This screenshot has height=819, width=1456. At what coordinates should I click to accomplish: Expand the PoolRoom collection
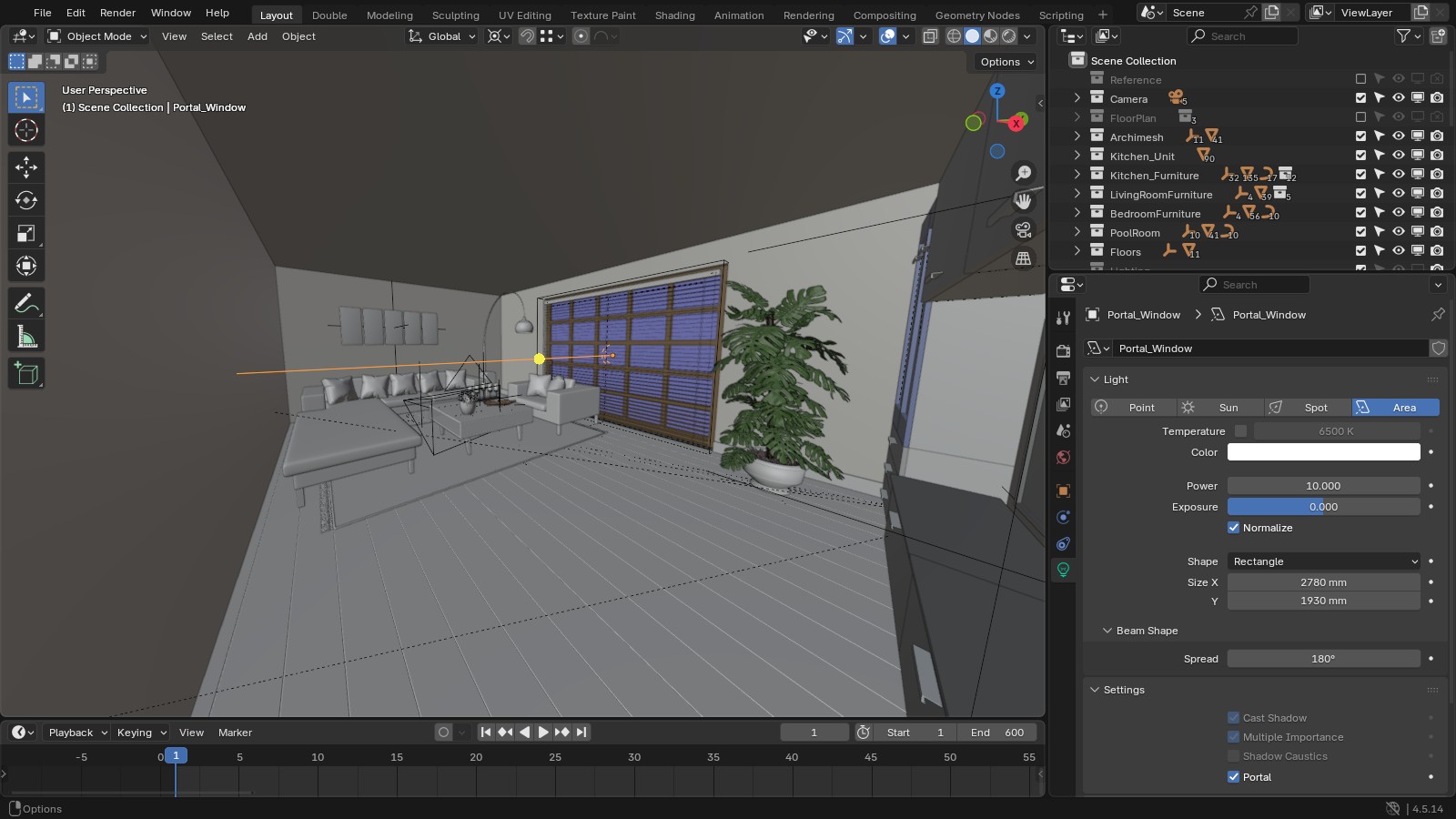1077,232
